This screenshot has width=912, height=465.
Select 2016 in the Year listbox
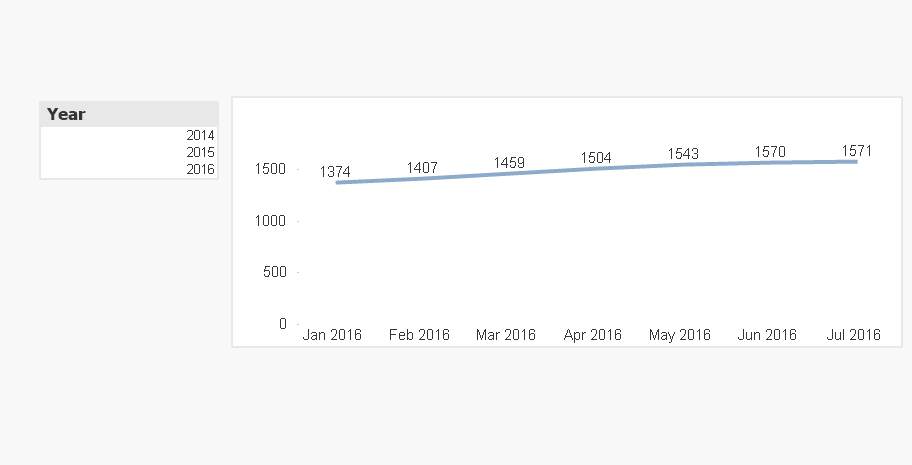[x=200, y=169]
